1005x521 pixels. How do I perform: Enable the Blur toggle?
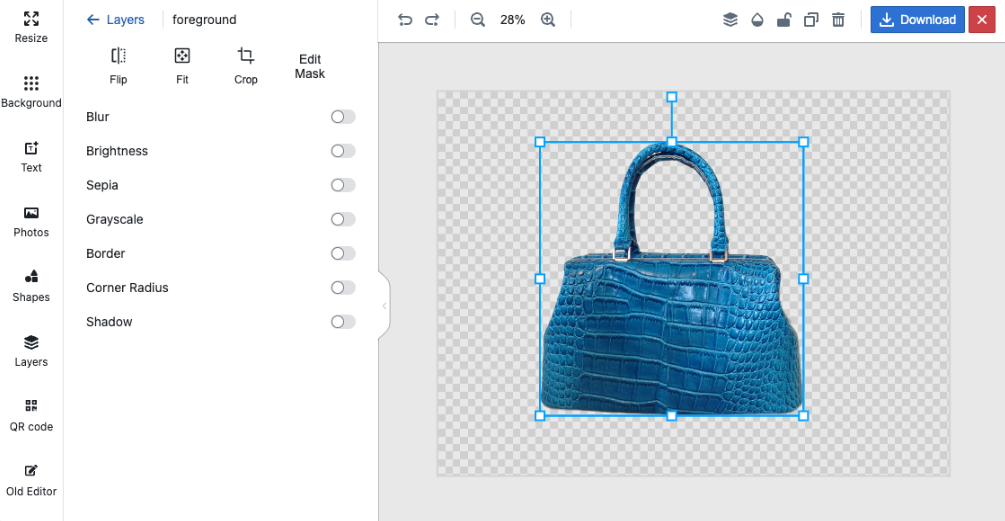(x=343, y=117)
